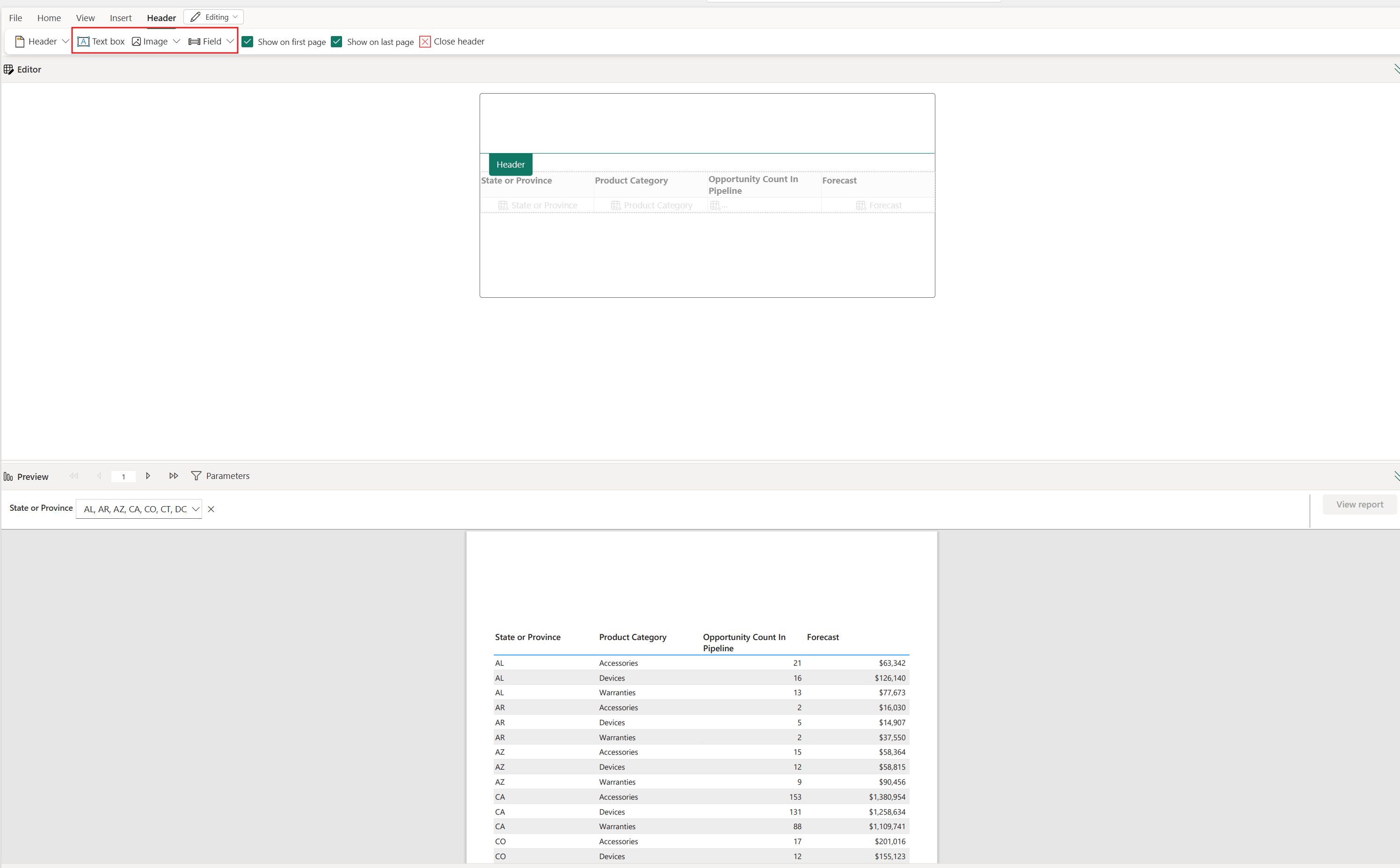Select the Header ribbon tab
The width and height of the screenshot is (1400, 868).
point(161,17)
